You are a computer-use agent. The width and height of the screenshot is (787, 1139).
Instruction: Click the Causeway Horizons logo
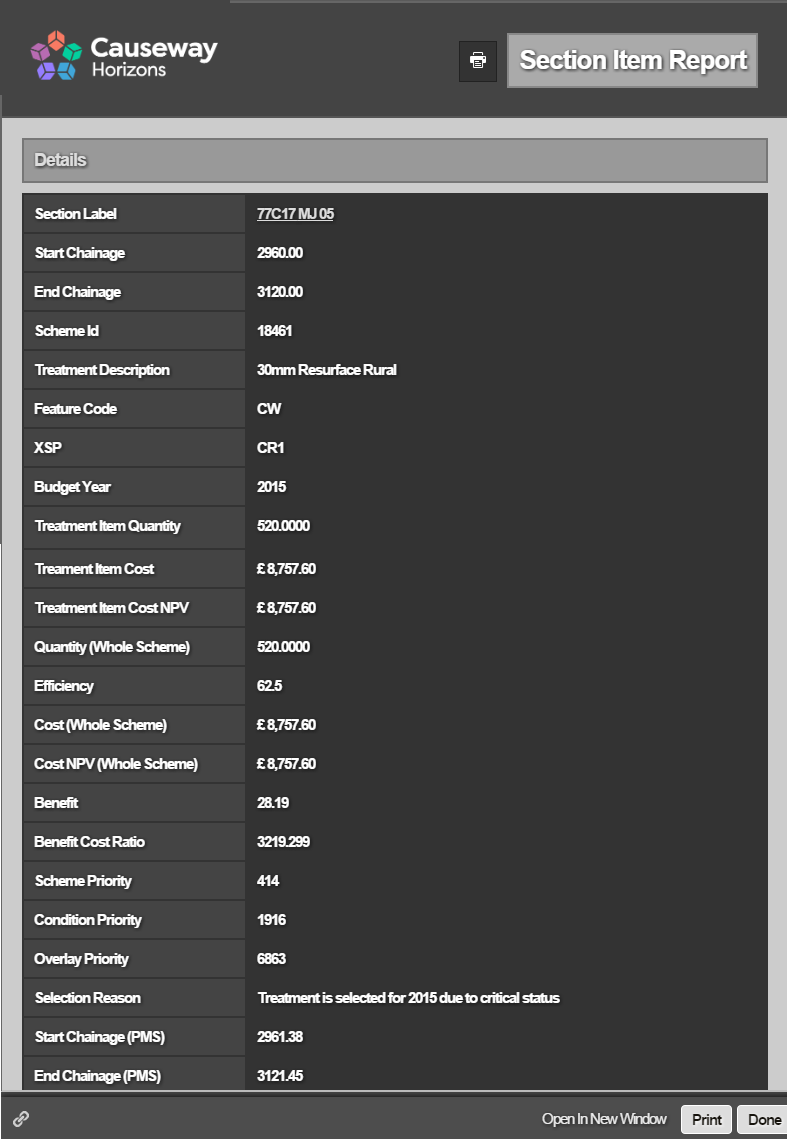point(123,56)
